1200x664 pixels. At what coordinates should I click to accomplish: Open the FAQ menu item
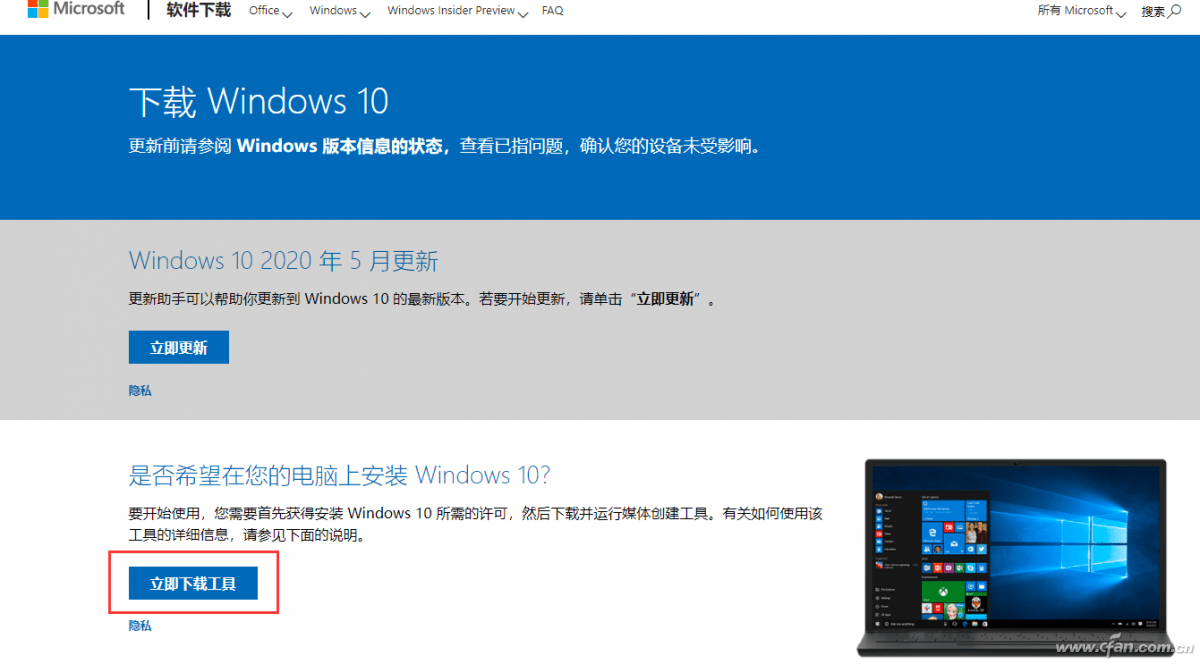click(x=552, y=11)
